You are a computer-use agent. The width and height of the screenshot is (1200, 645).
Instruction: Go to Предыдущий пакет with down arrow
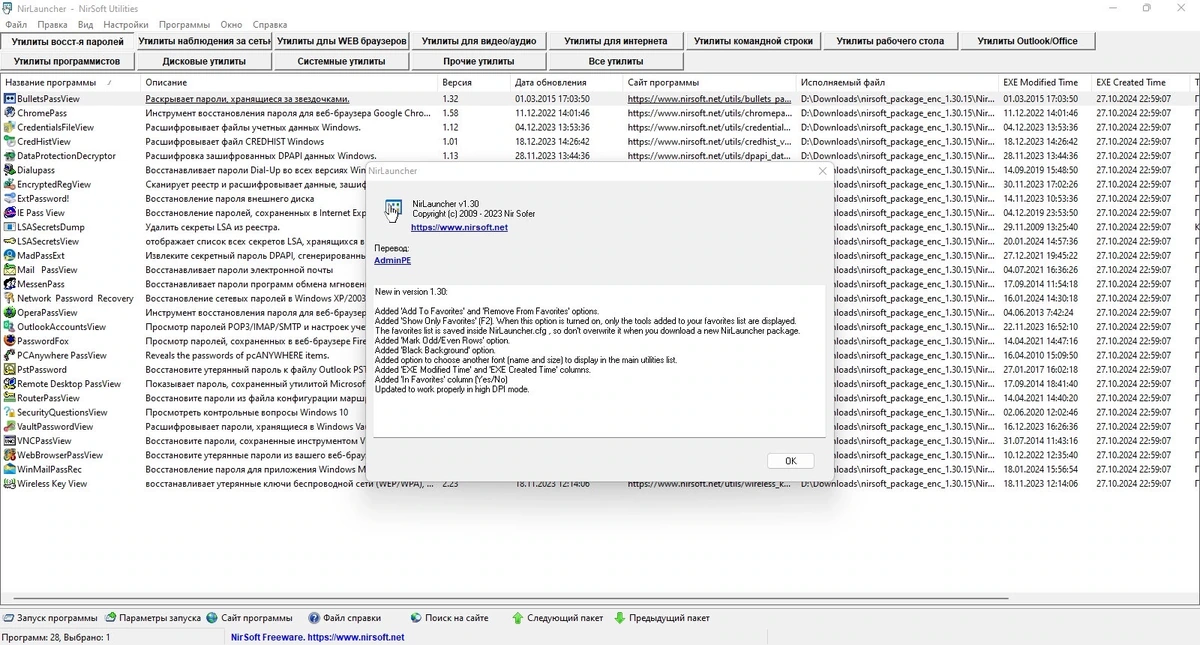[662, 618]
